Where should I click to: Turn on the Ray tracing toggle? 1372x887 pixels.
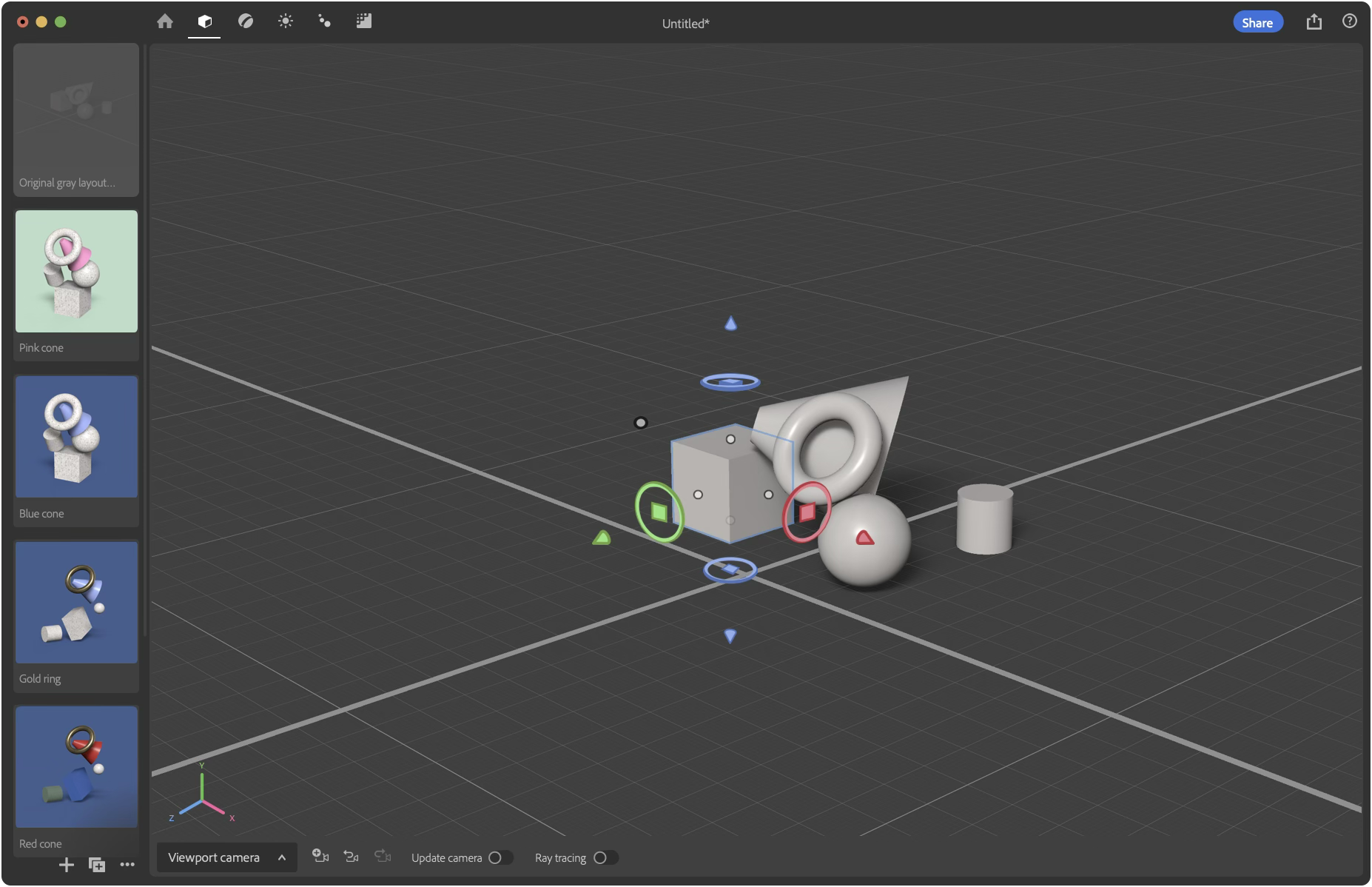[605, 857]
